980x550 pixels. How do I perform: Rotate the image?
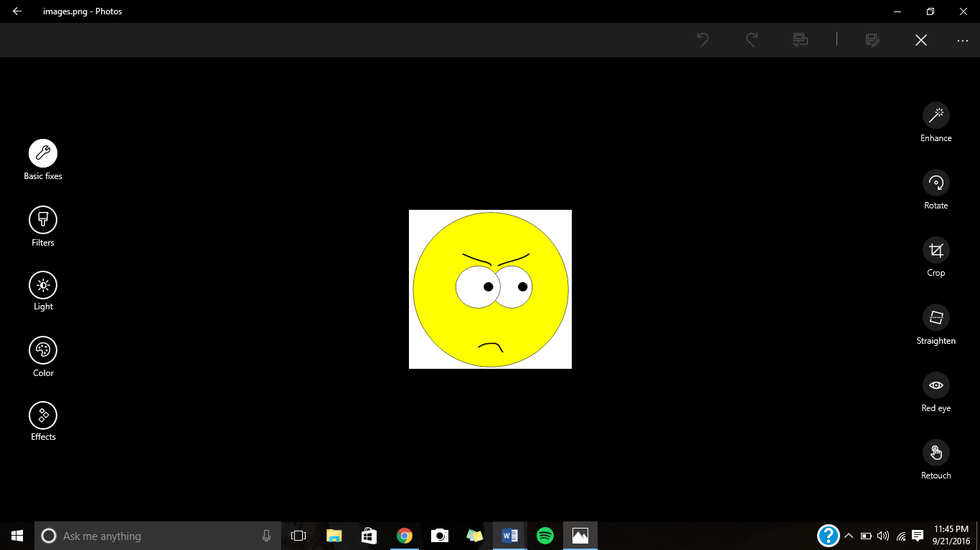pyautogui.click(x=936, y=183)
